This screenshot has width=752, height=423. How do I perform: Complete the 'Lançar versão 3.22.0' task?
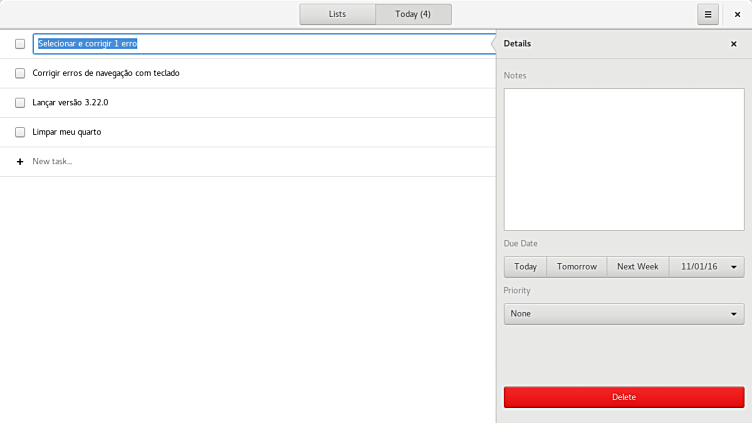pos(20,102)
